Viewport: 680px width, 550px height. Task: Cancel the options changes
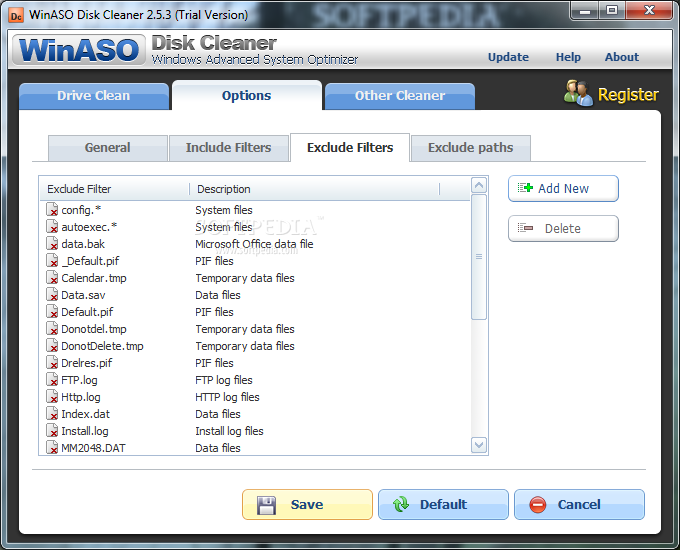coord(579,504)
